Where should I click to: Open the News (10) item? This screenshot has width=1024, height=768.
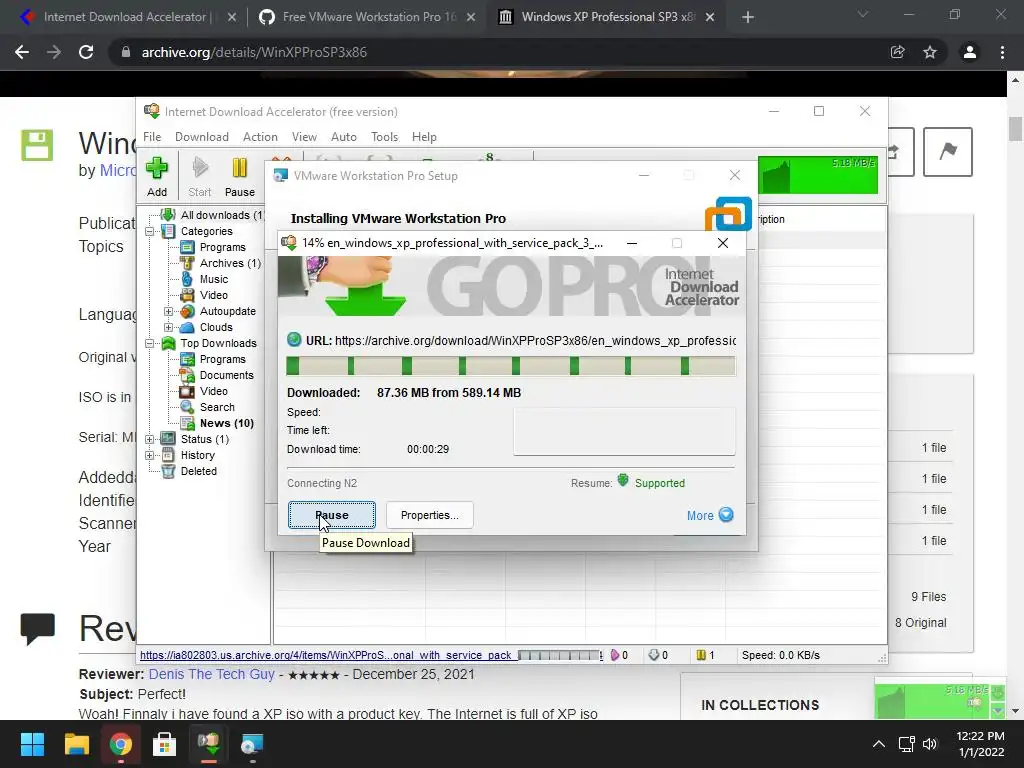click(x=227, y=423)
